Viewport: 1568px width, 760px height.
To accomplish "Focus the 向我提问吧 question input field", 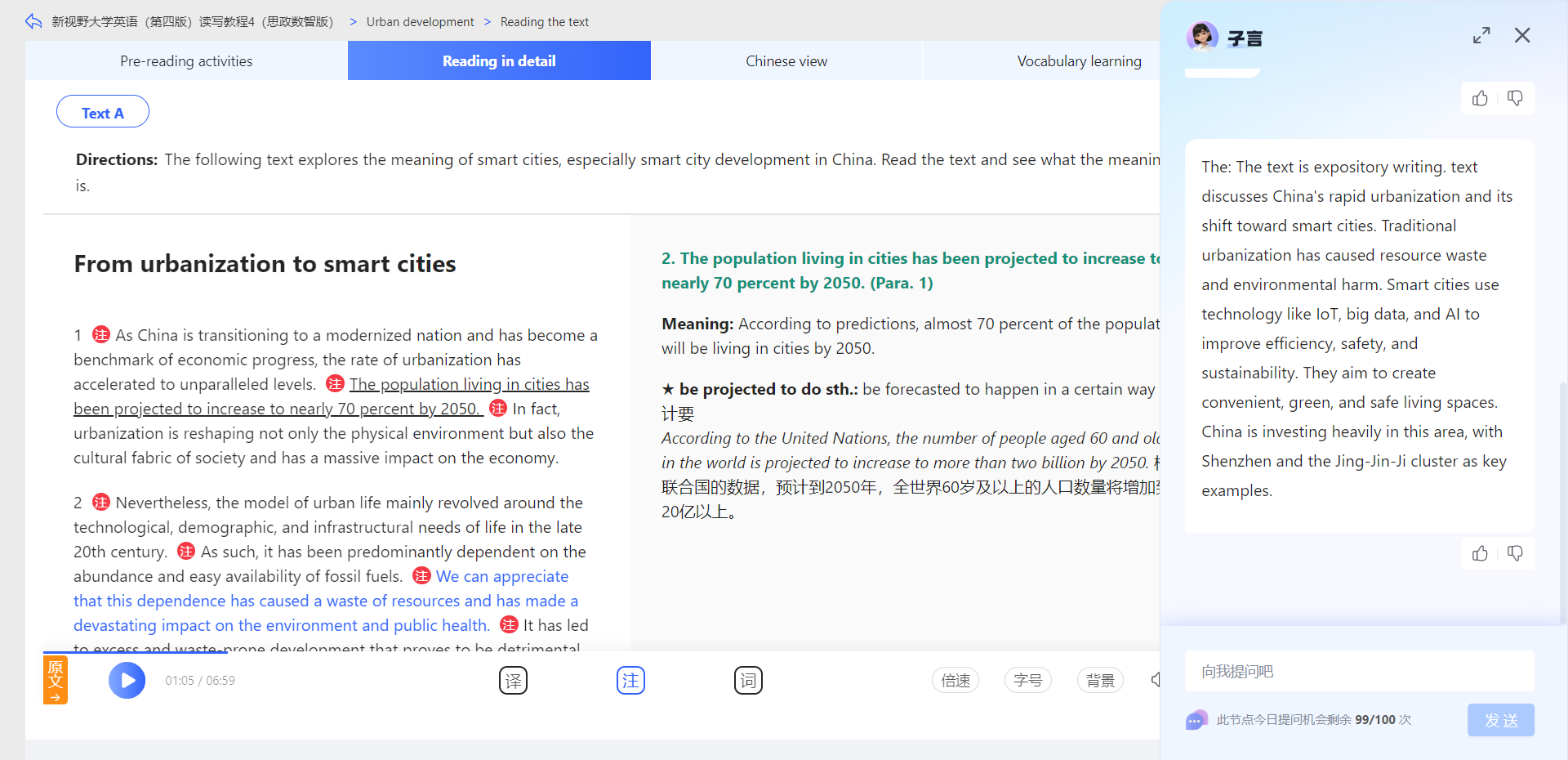I will pos(1360,671).
